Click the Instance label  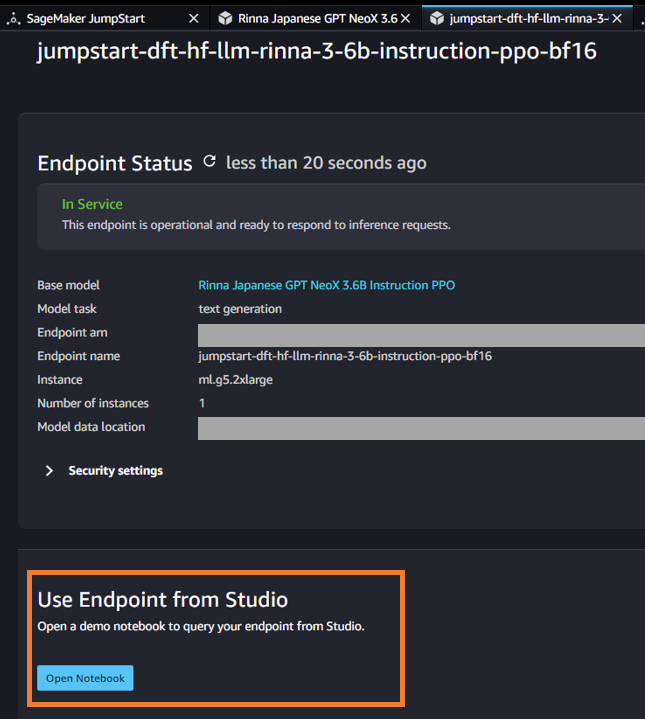[x=60, y=380]
